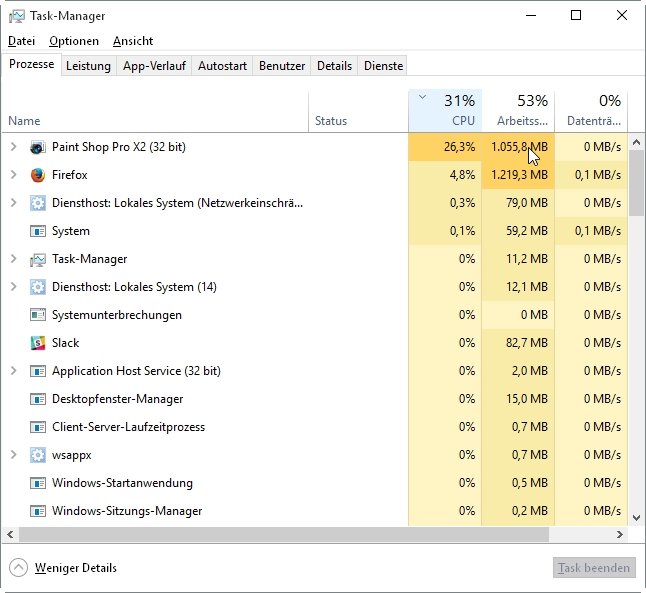Sort by Datenträger column header

pos(591,111)
